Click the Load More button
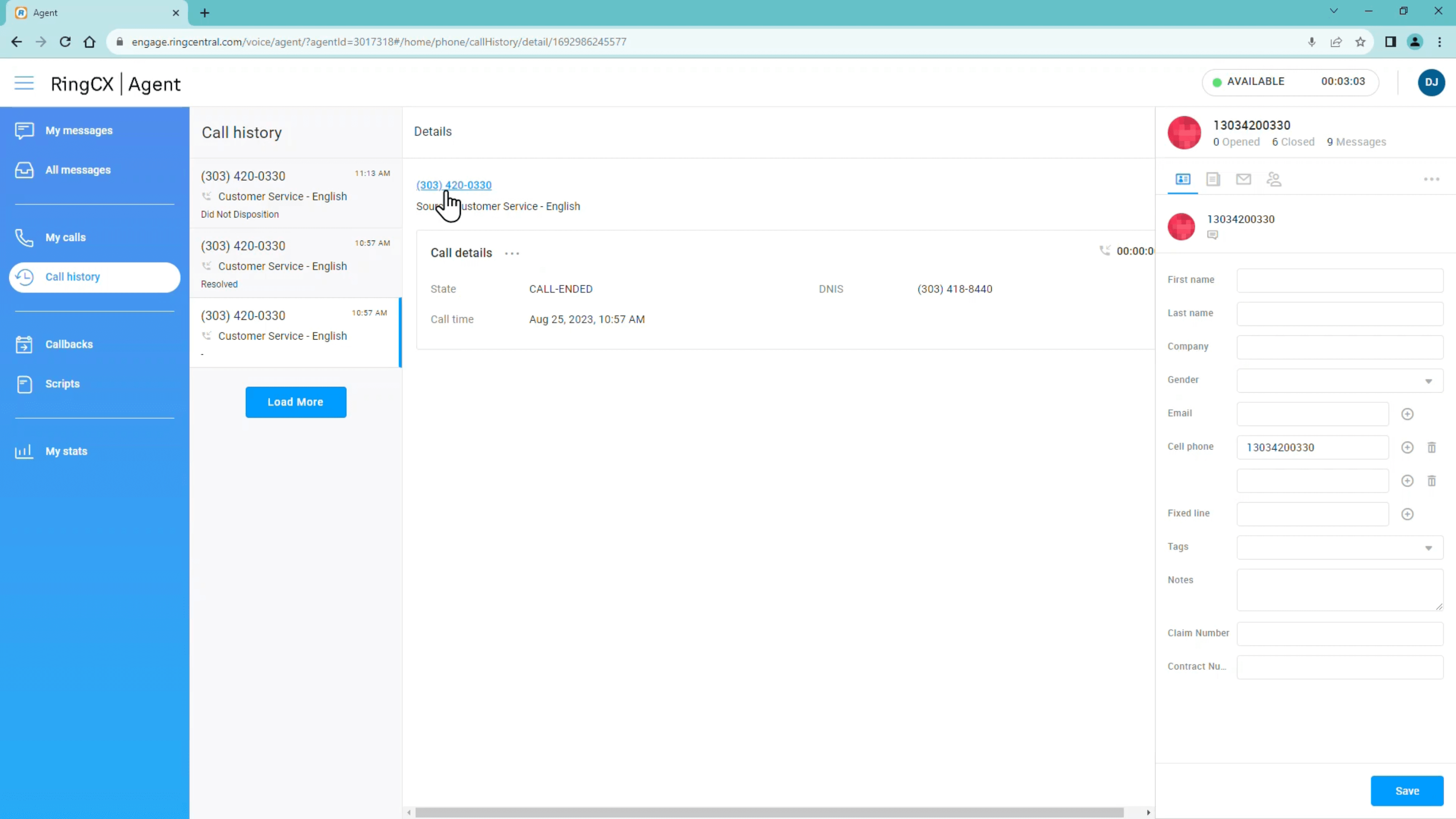 296,402
